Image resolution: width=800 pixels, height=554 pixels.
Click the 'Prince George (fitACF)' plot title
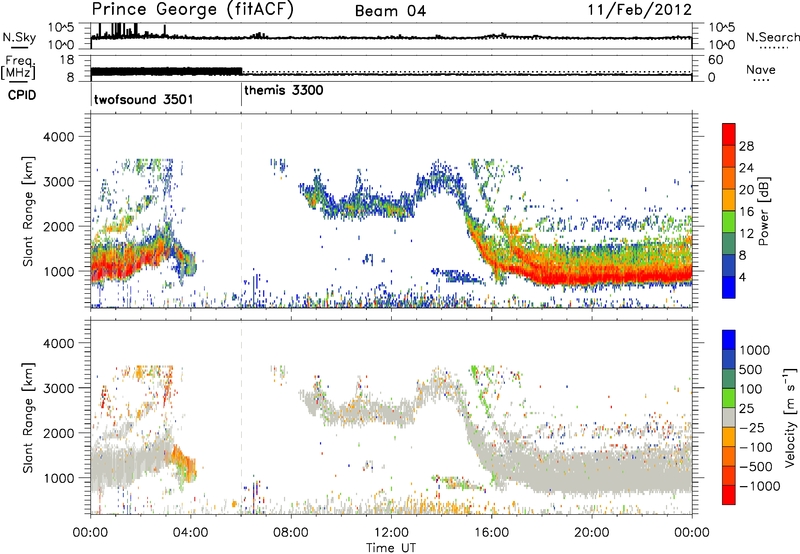pyautogui.click(x=193, y=9)
